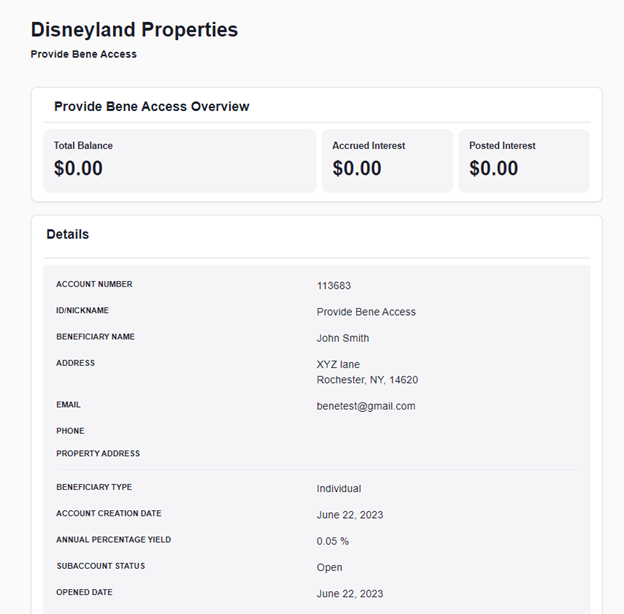The width and height of the screenshot is (624, 614).
Task: Click the Open subaccount status value
Action: [x=329, y=567]
